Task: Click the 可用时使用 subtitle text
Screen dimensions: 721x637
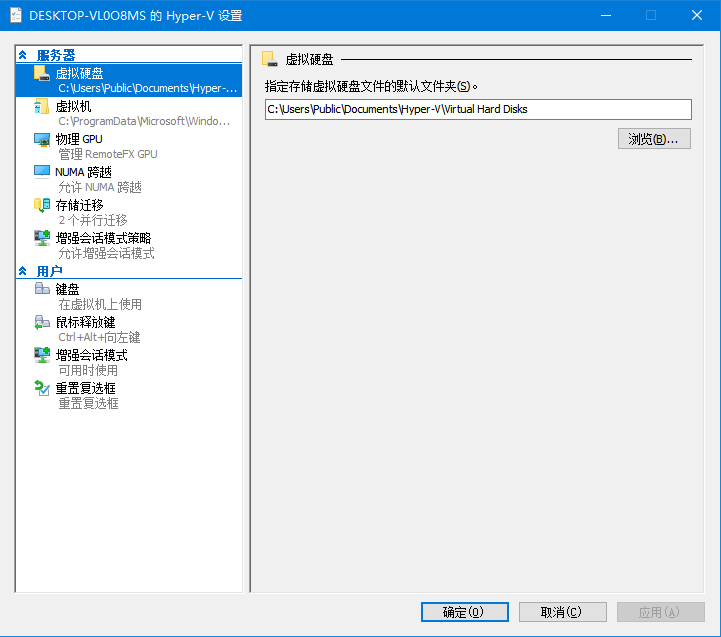Action: (88, 370)
